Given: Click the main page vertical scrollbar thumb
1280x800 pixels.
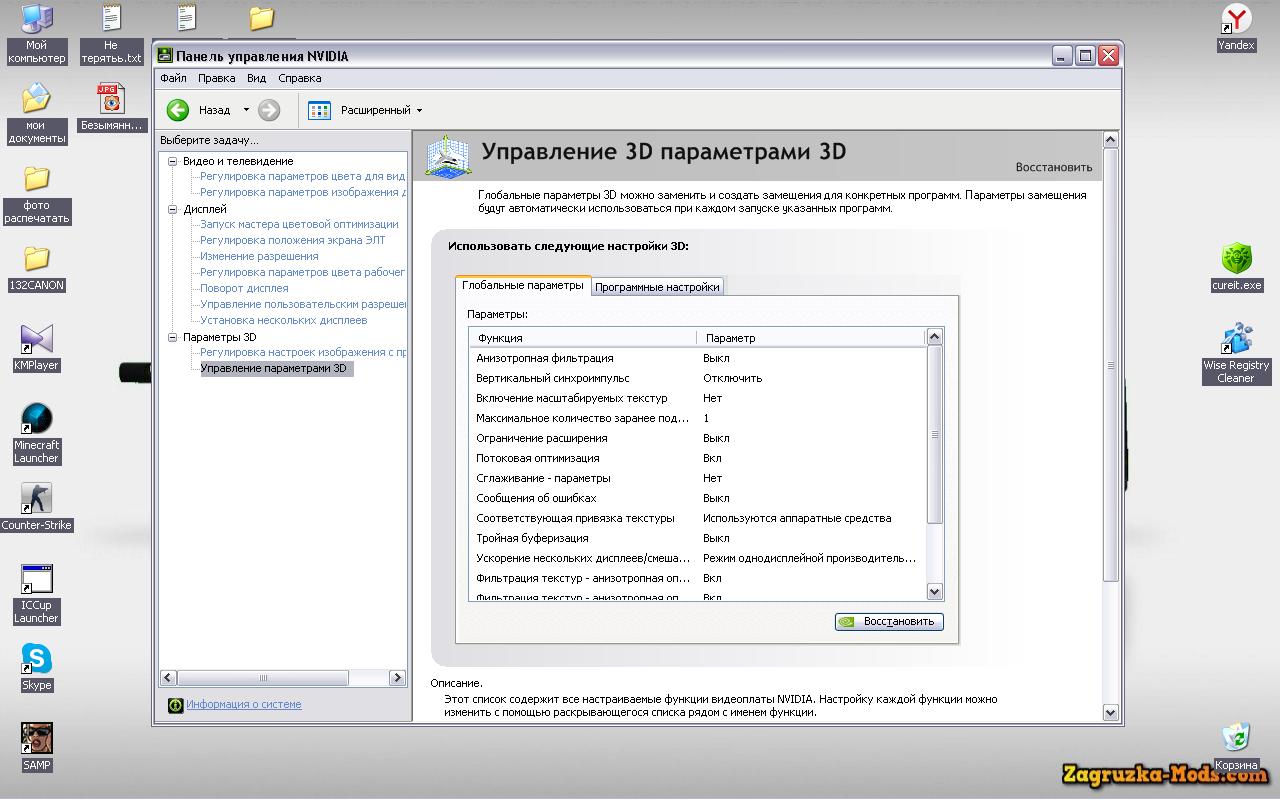Looking at the screenshot, I should [x=1110, y=365].
